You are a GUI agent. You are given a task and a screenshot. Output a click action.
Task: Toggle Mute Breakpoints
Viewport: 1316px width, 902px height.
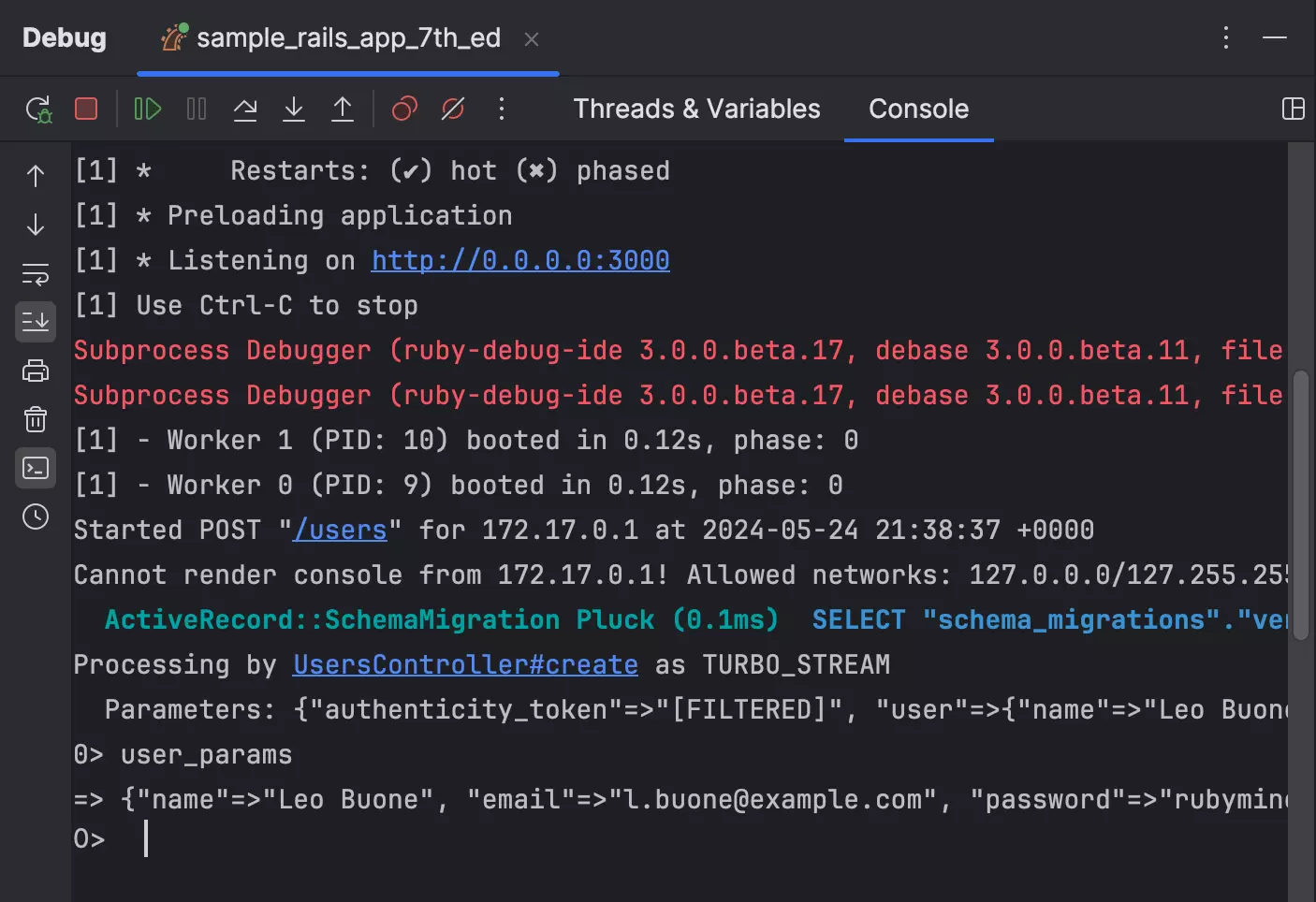453,109
